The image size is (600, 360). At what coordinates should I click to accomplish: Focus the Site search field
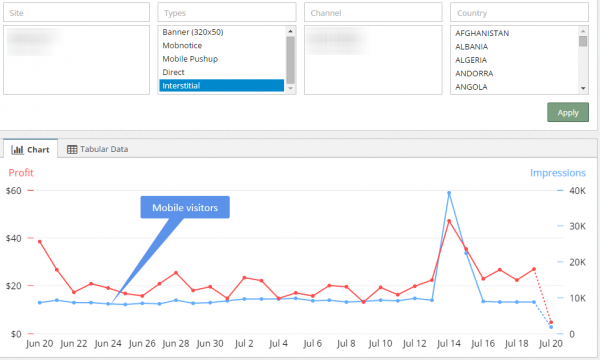tap(77, 13)
